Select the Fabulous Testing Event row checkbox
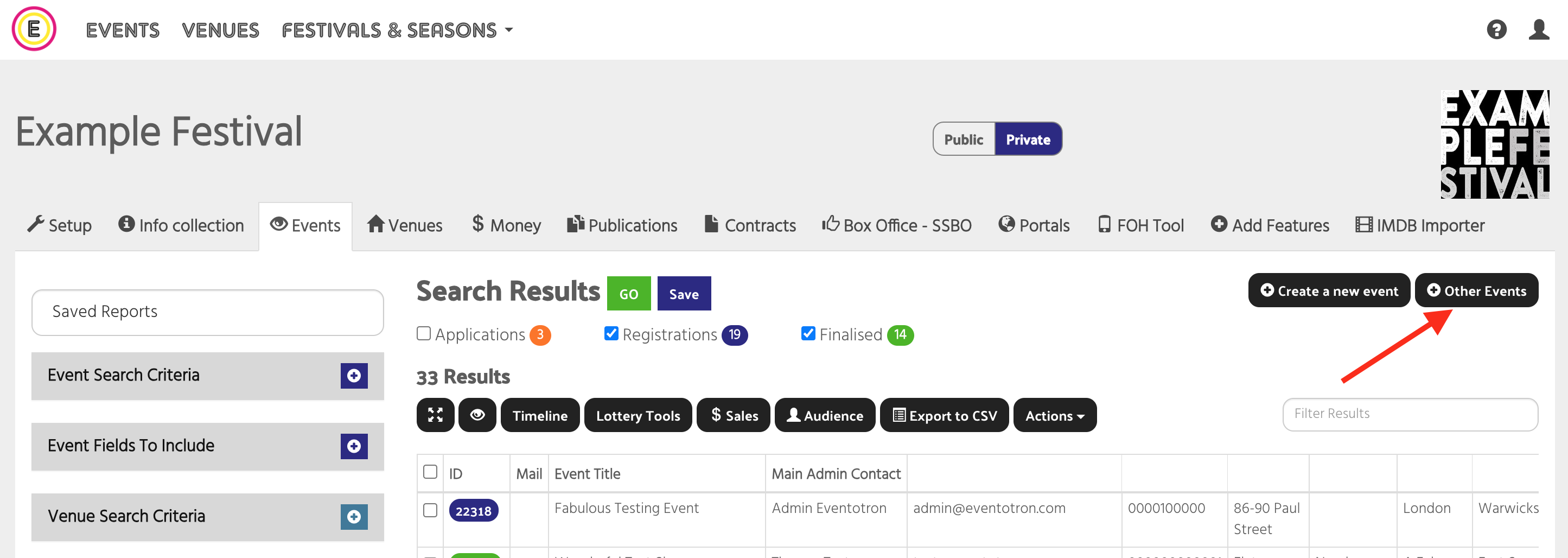1568x558 pixels. (430, 510)
